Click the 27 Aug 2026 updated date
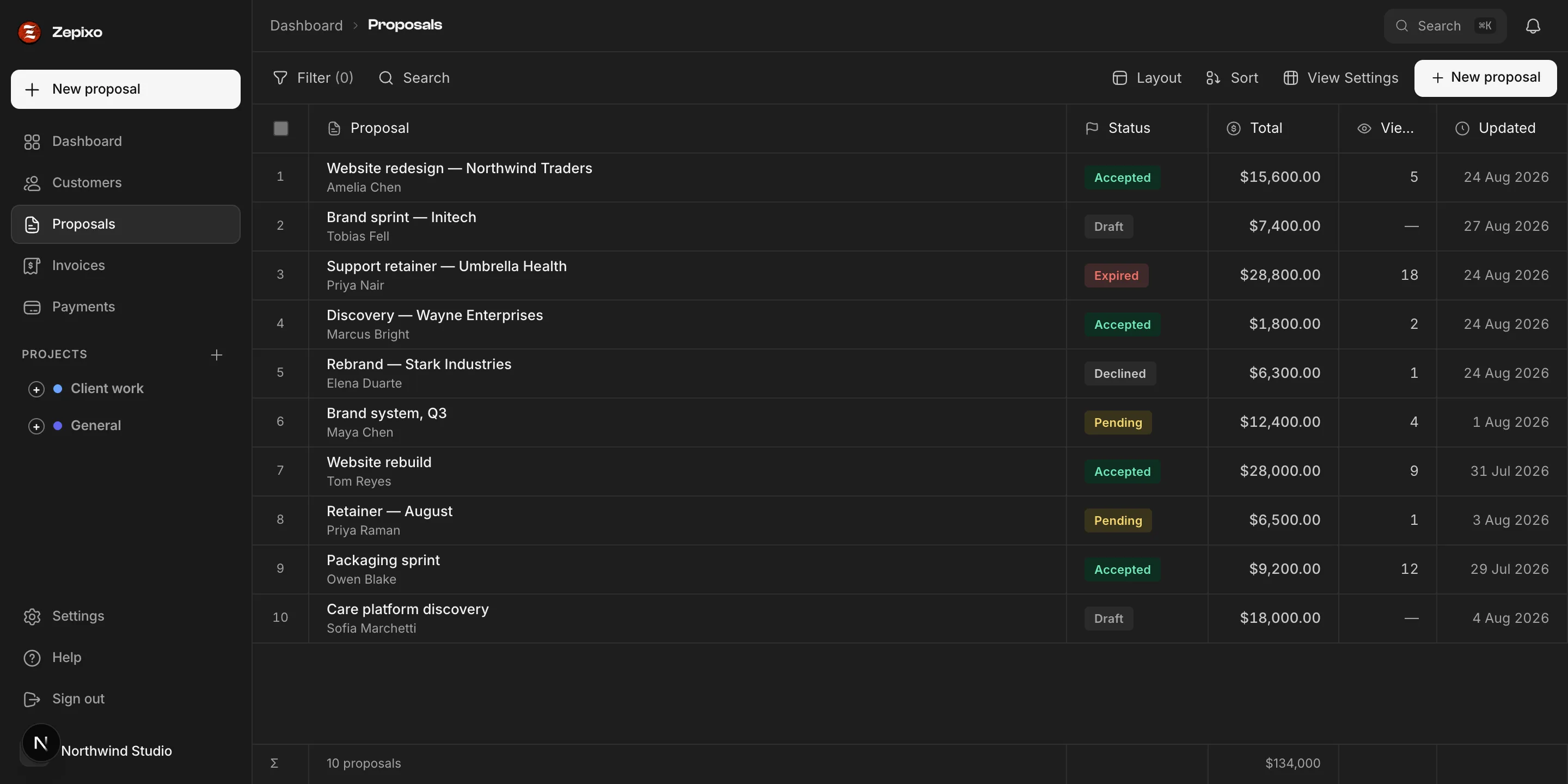Screen dimensions: 1568x784 pyautogui.click(x=1506, y=226)
